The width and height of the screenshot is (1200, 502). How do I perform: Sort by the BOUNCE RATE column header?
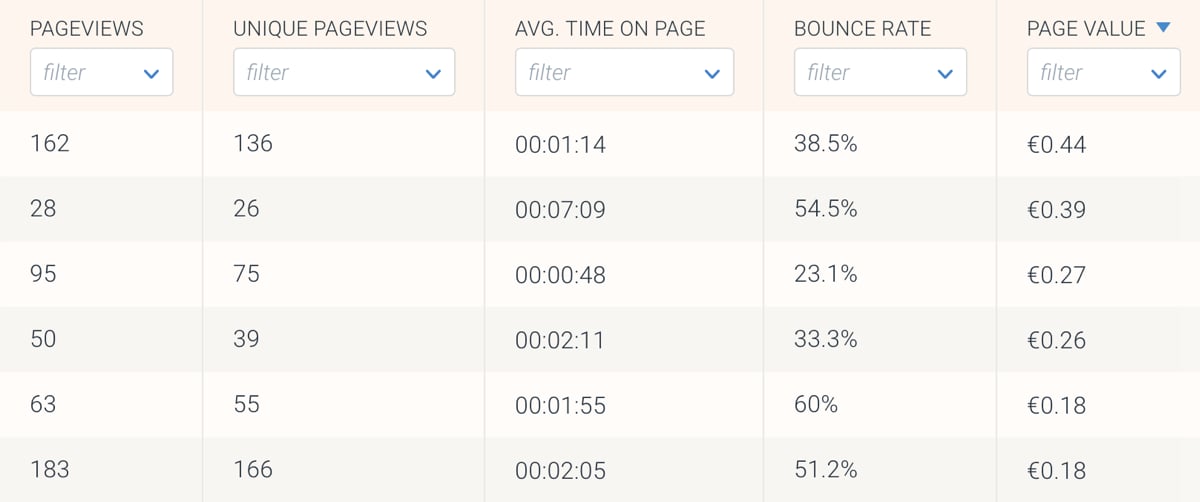(x=861, y=29)
